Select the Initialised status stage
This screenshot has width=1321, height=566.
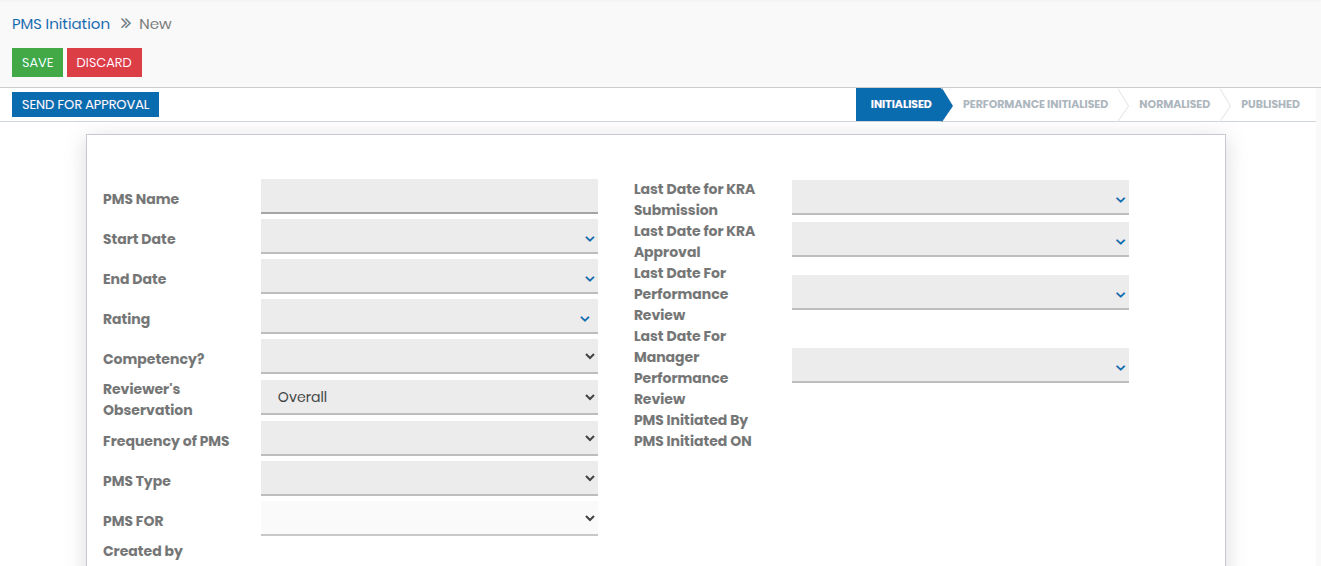(900, 104)
